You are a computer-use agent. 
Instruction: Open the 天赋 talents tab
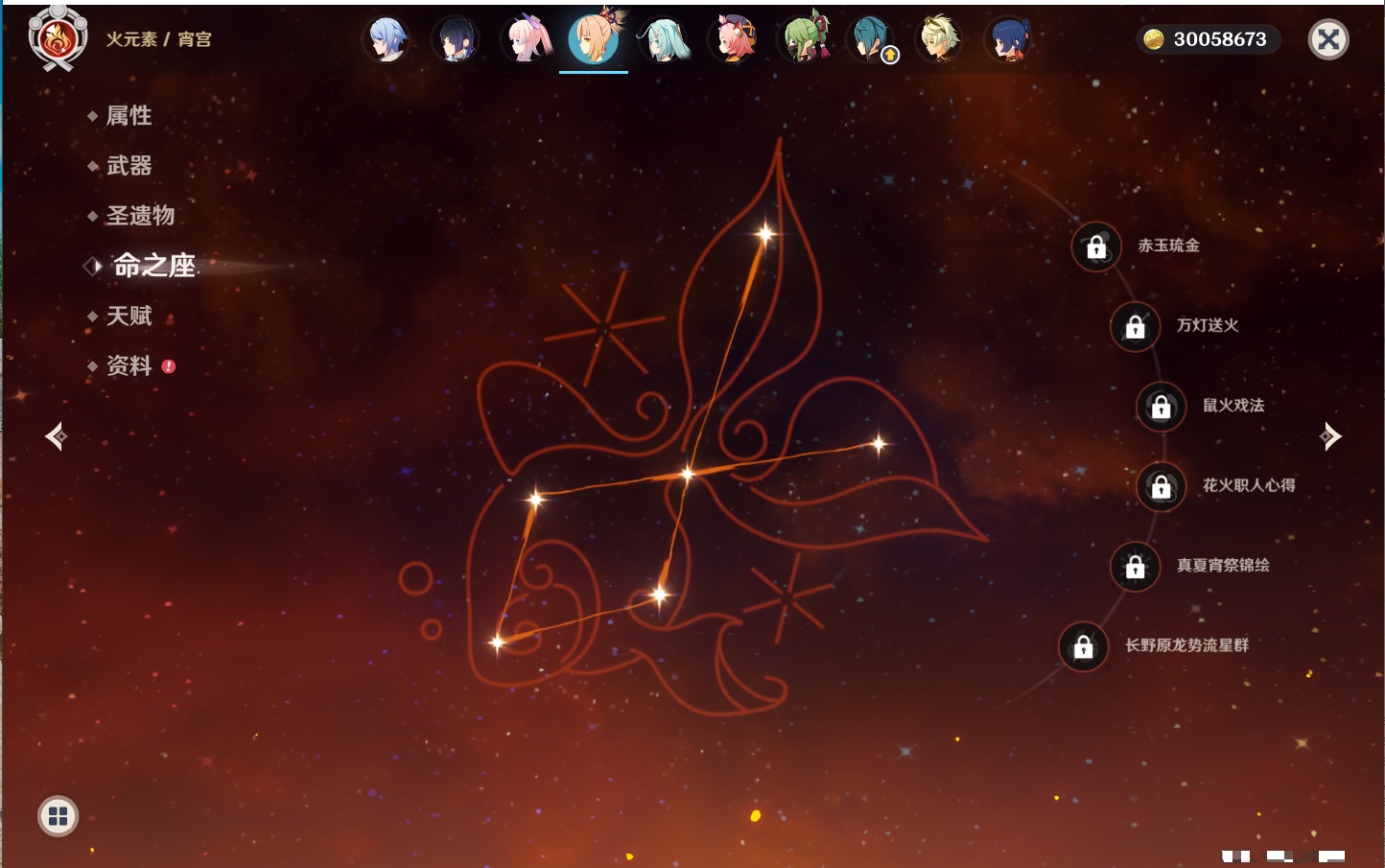point(129,316)
